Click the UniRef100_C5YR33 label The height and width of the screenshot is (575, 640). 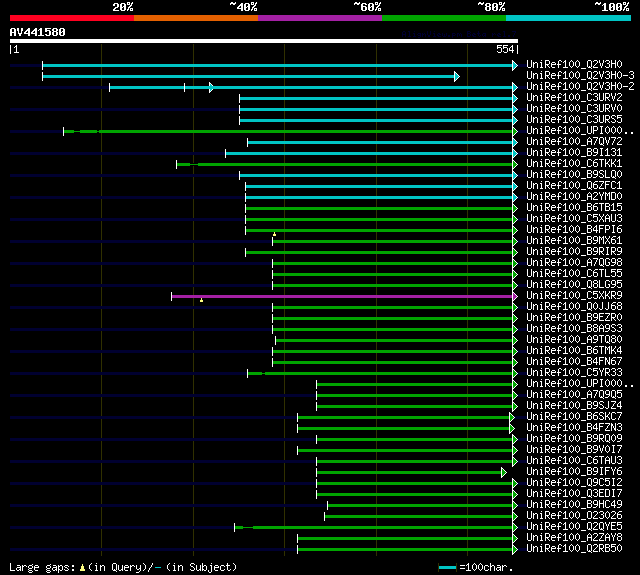[x=574, y=373]
